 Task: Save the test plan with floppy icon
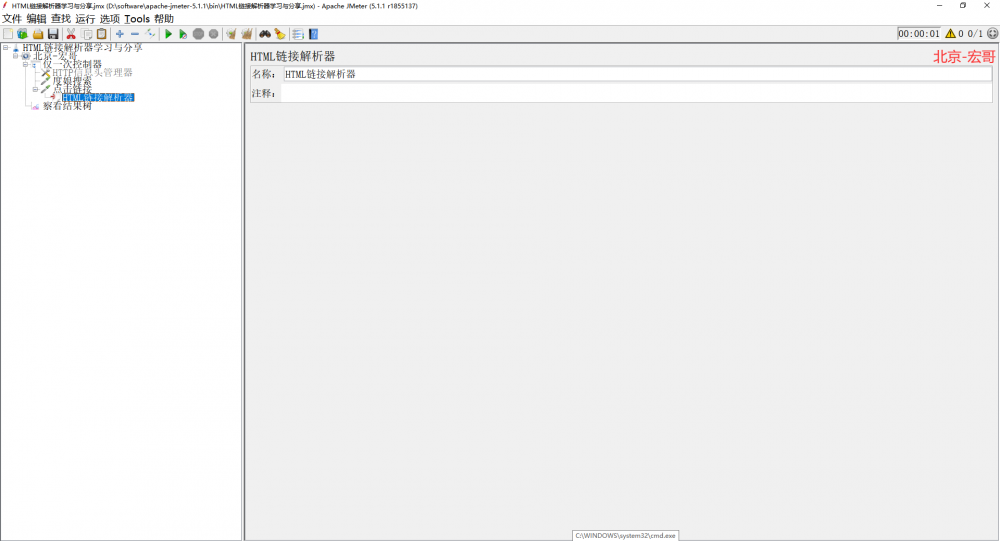[53, 34]
